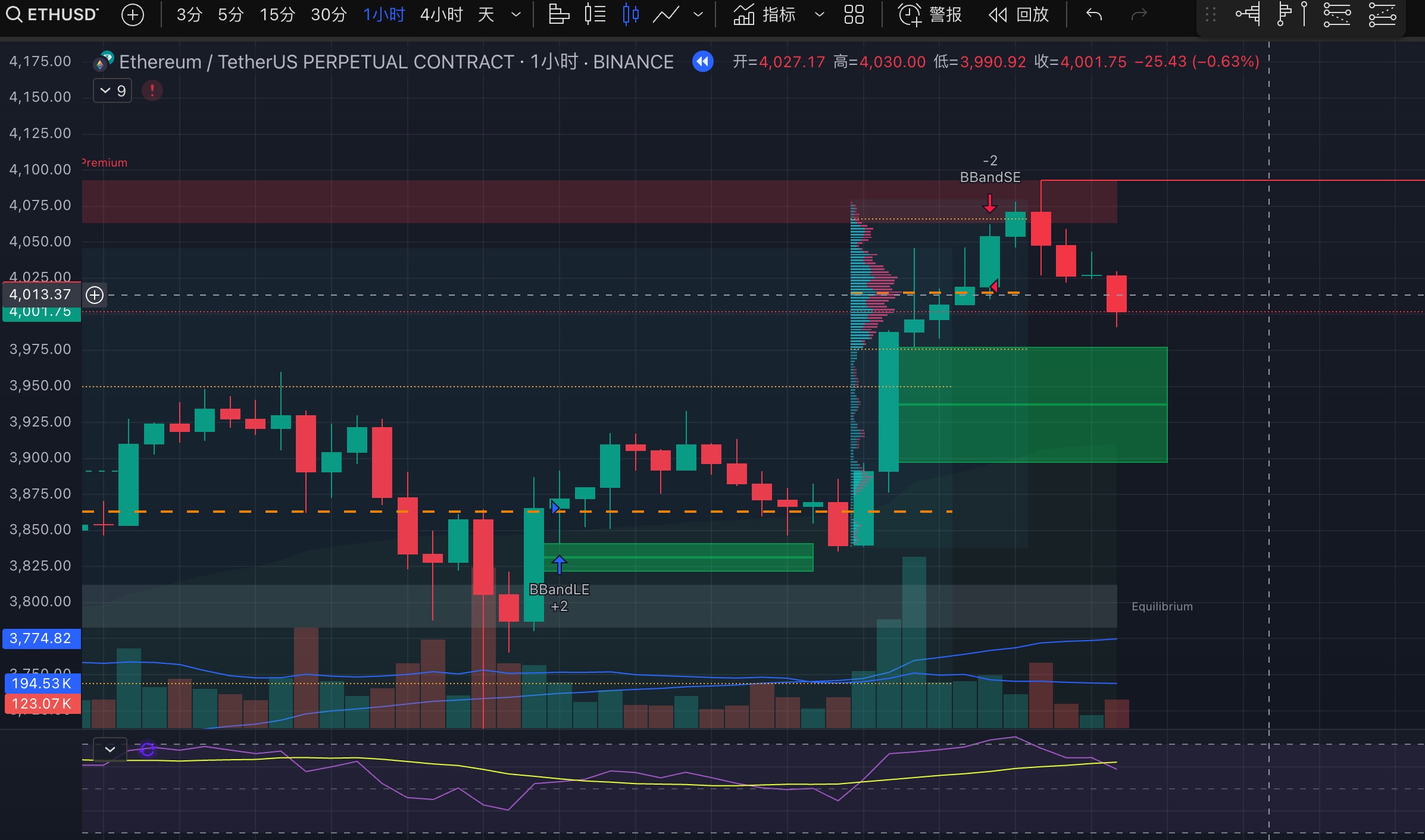The image size is (1425, 840).
Task: Expand the chart type dropdown arrow
Action: [698, 14]
